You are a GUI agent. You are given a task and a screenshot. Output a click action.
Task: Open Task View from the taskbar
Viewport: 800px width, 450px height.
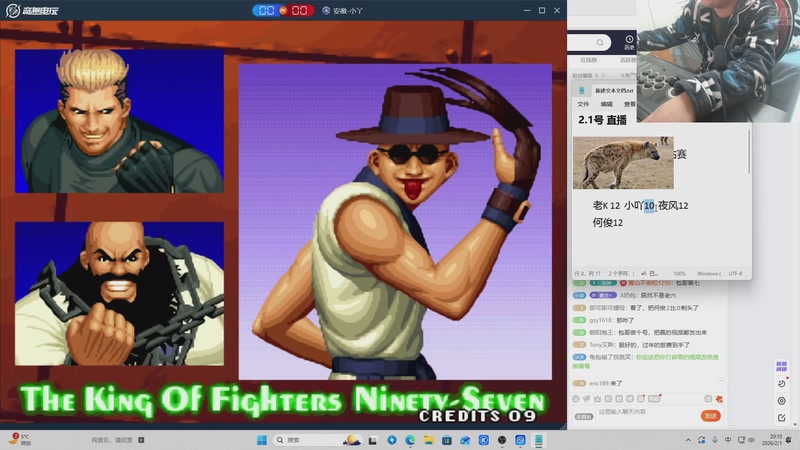[373, 440]
